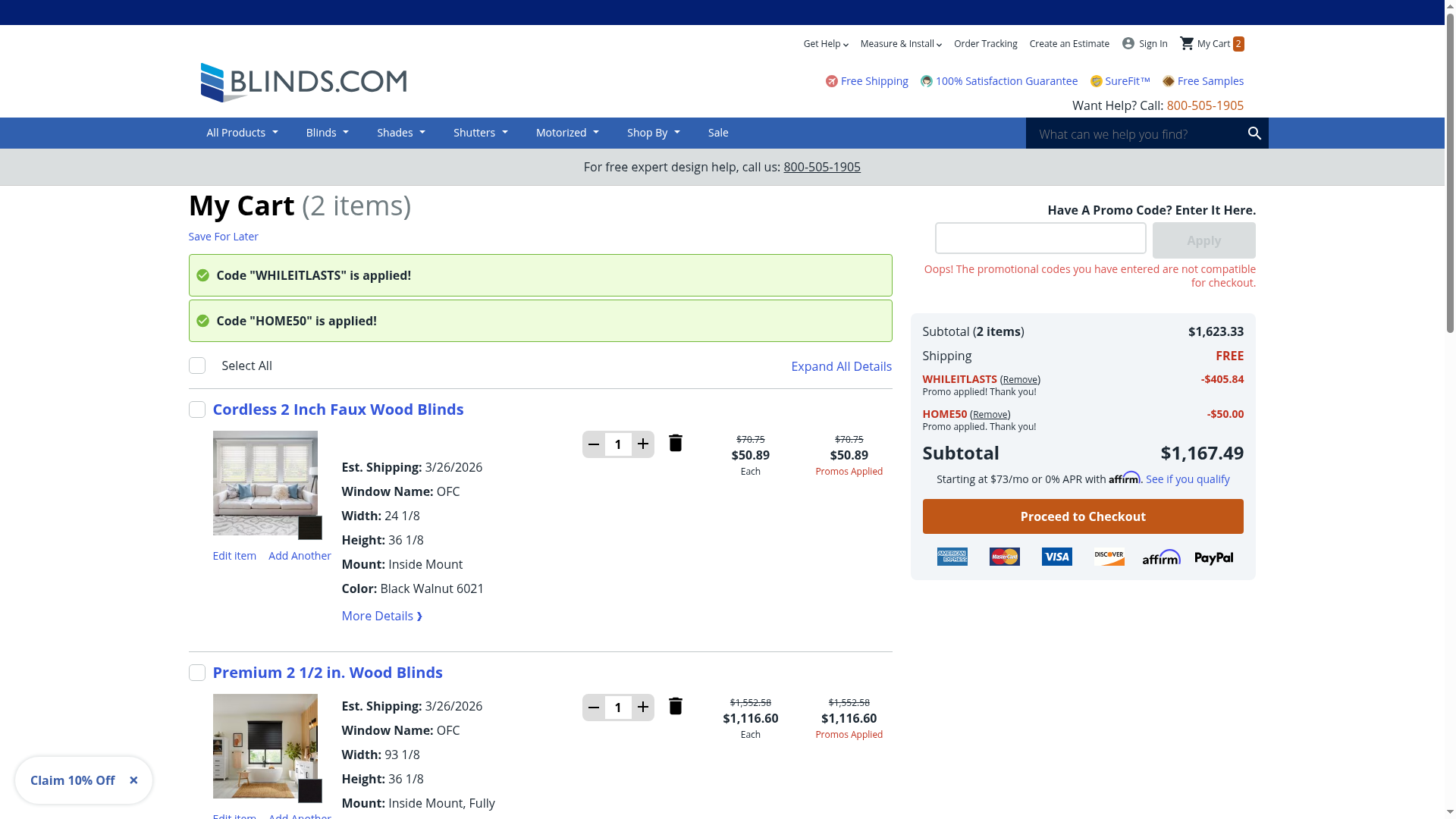Open My Cart shopping cart icon
The height and width of the screenshot is (819, 1456).
point(1187,43)
